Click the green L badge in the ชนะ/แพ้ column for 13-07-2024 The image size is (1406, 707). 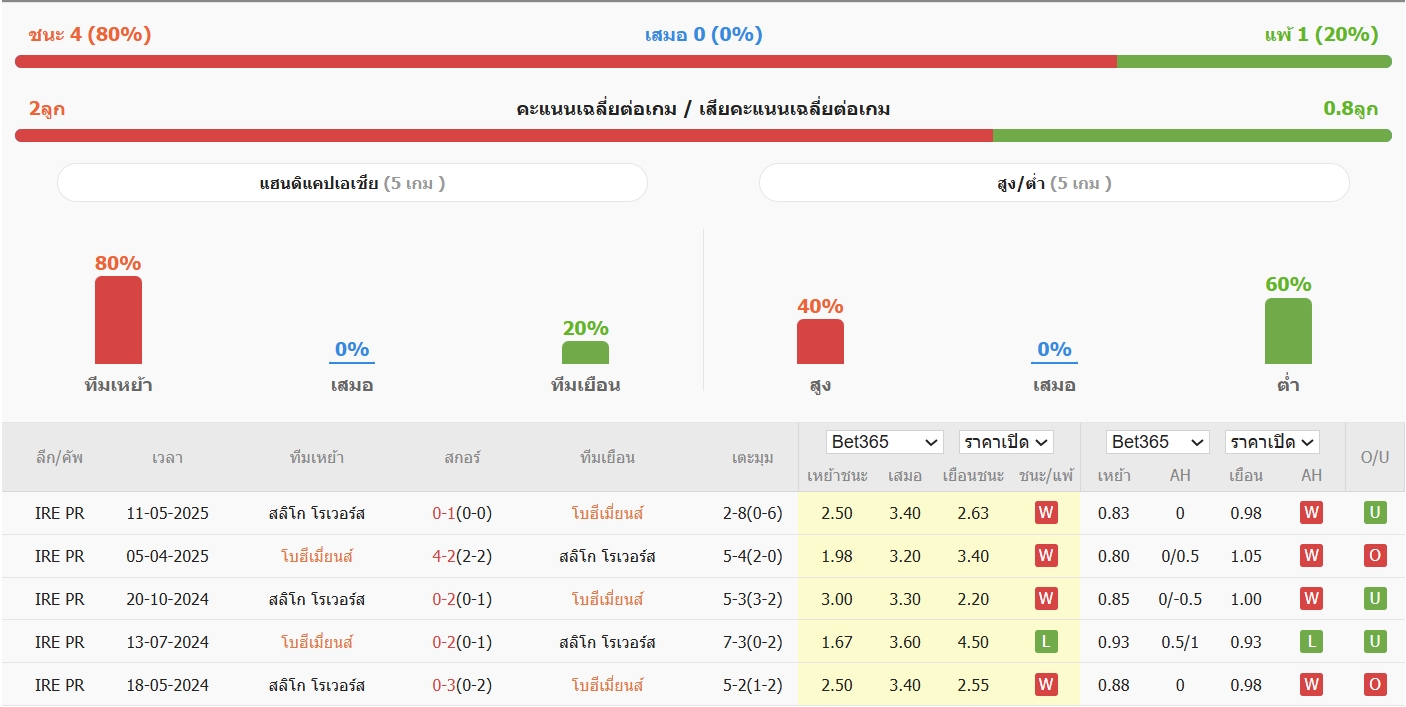tap(1046, 642)
